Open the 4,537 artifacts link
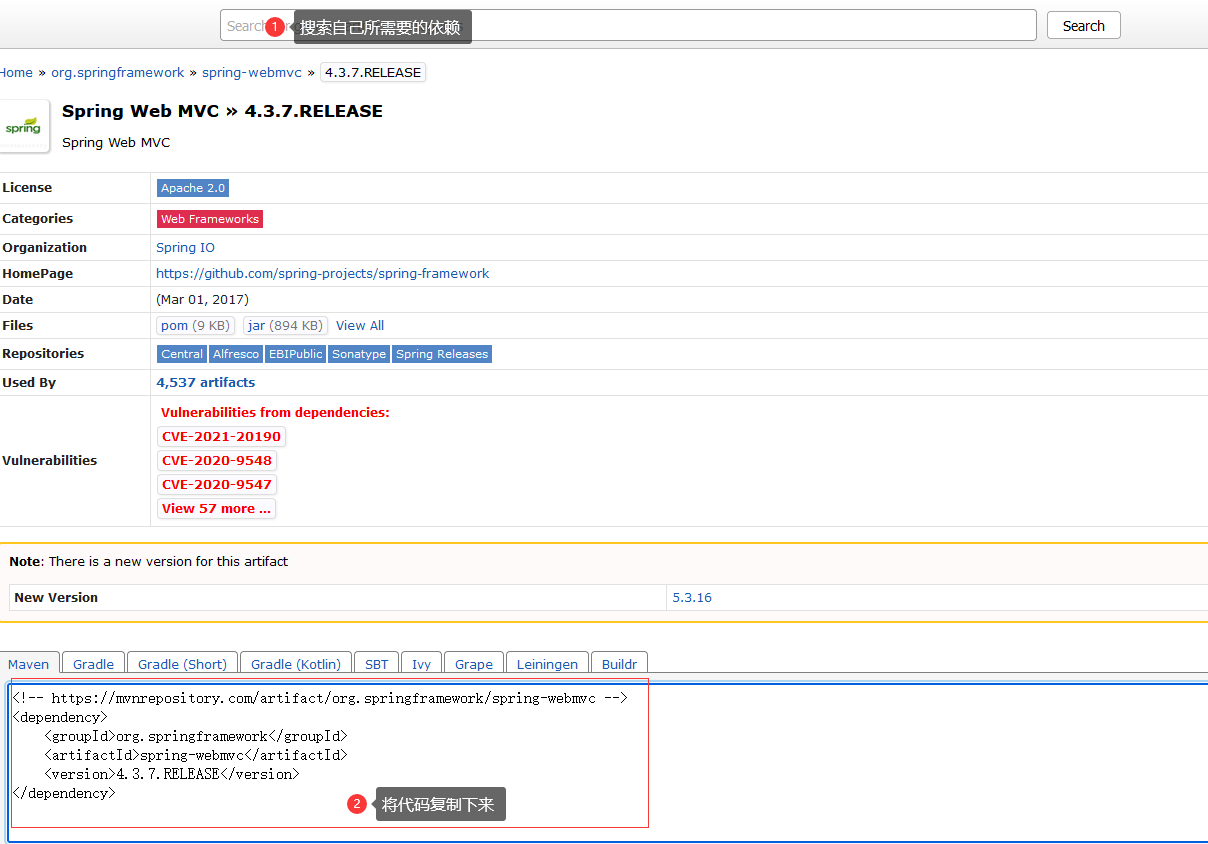The height and width of the screenshot is (844, 1208). tap(206, 383)
